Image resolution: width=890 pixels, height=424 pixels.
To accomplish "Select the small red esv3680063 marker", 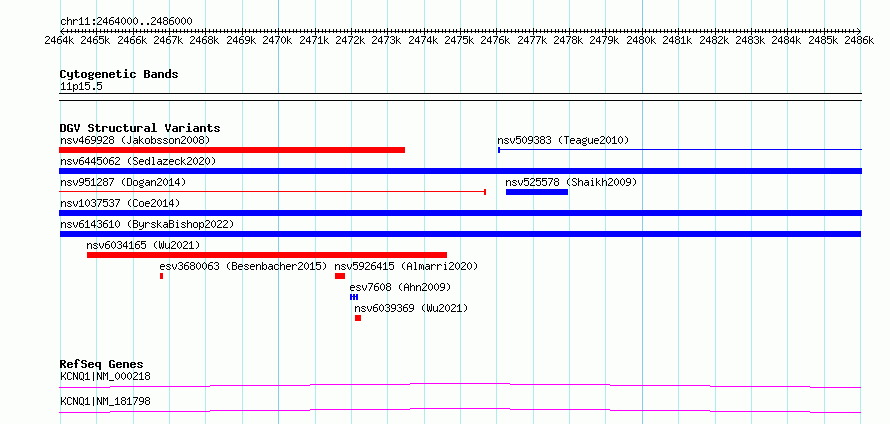I will point(162,276).
